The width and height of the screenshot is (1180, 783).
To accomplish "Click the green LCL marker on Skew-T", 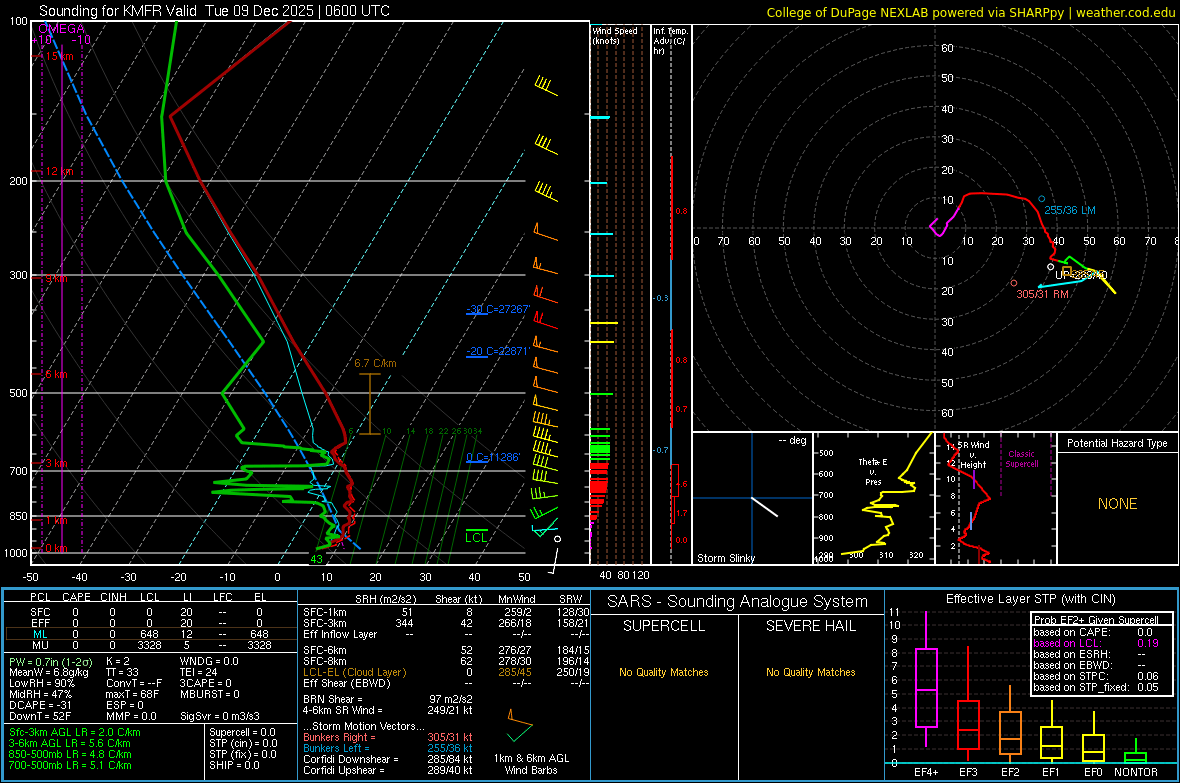I will 476,535.
